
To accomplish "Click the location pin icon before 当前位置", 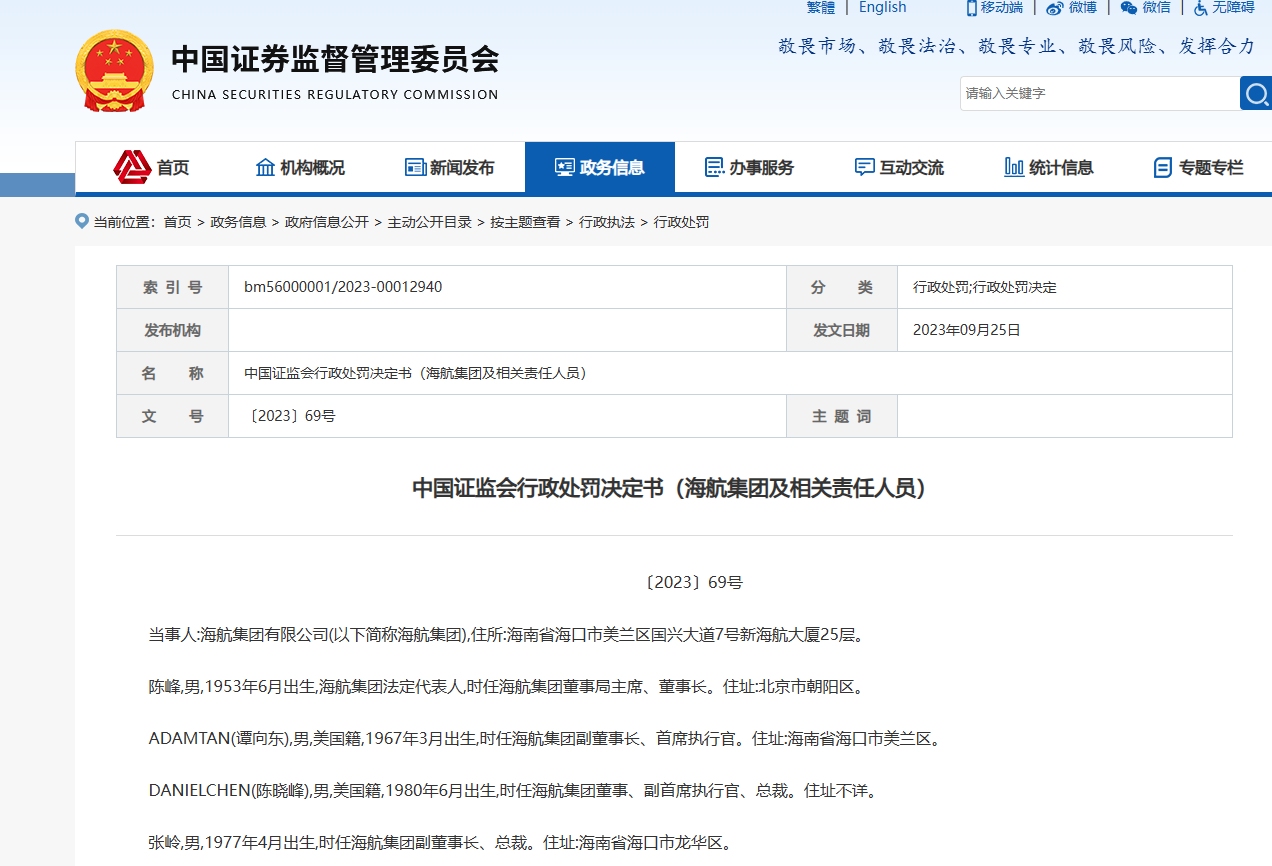I will pyautogui.click(x=82, y=221).
